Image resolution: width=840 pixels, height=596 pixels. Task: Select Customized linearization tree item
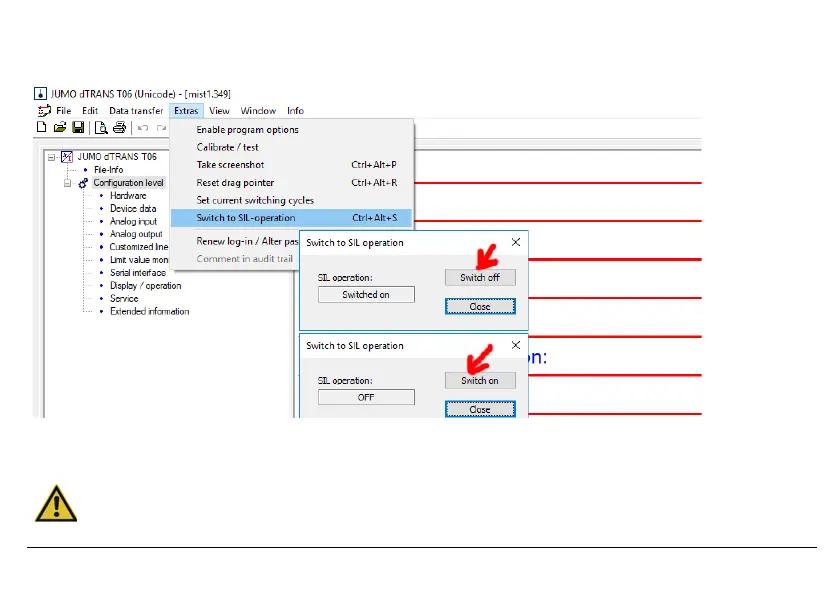(139, 247)
